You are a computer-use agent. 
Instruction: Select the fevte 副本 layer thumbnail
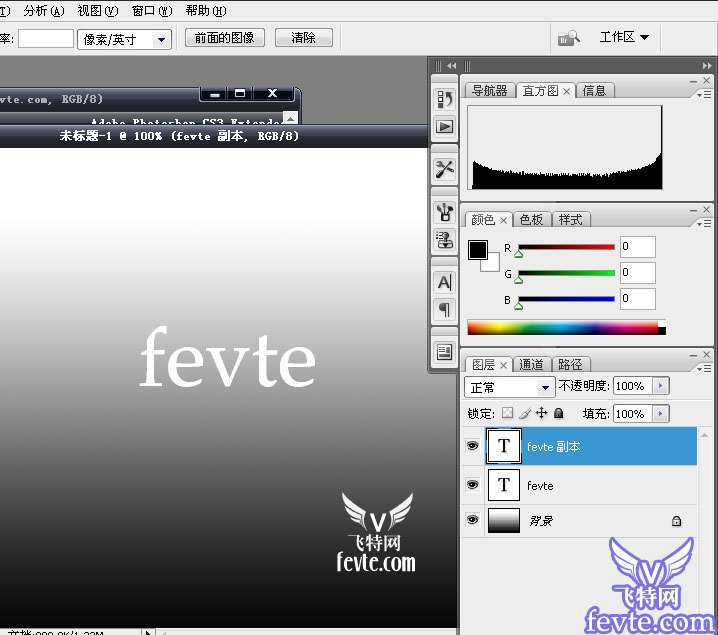pos(504,446)
